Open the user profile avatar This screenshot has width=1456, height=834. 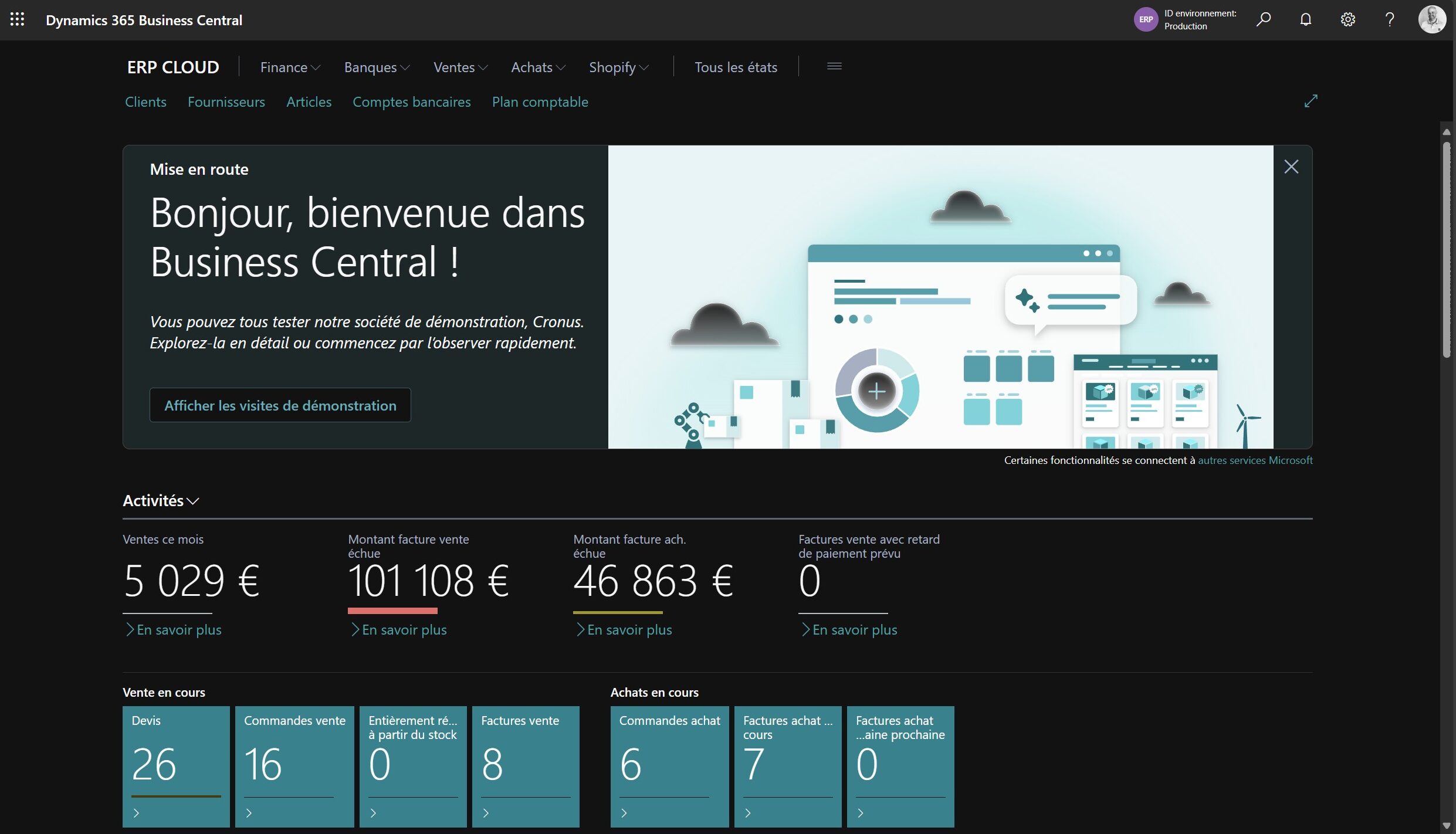pyautogui.click(x=1432, y=19)
